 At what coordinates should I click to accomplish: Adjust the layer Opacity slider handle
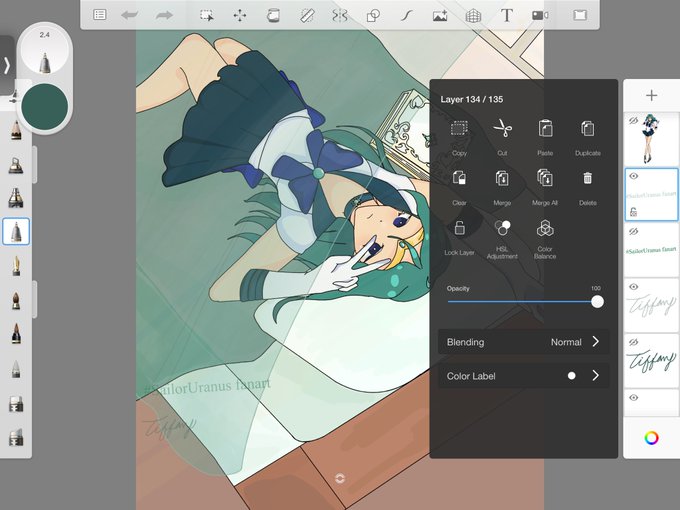click(x=597, y=302)
